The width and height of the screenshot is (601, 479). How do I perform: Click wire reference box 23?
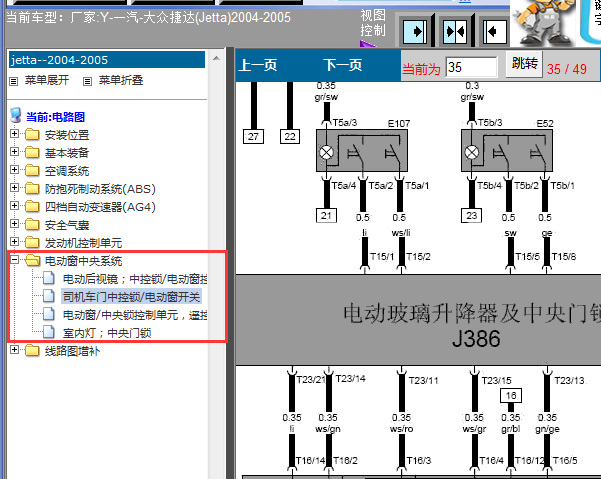(x=471, y=215)
